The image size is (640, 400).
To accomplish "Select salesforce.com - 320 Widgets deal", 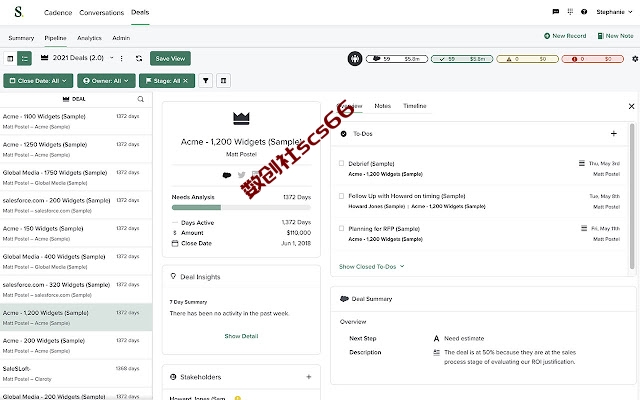I will coord(76,289).
